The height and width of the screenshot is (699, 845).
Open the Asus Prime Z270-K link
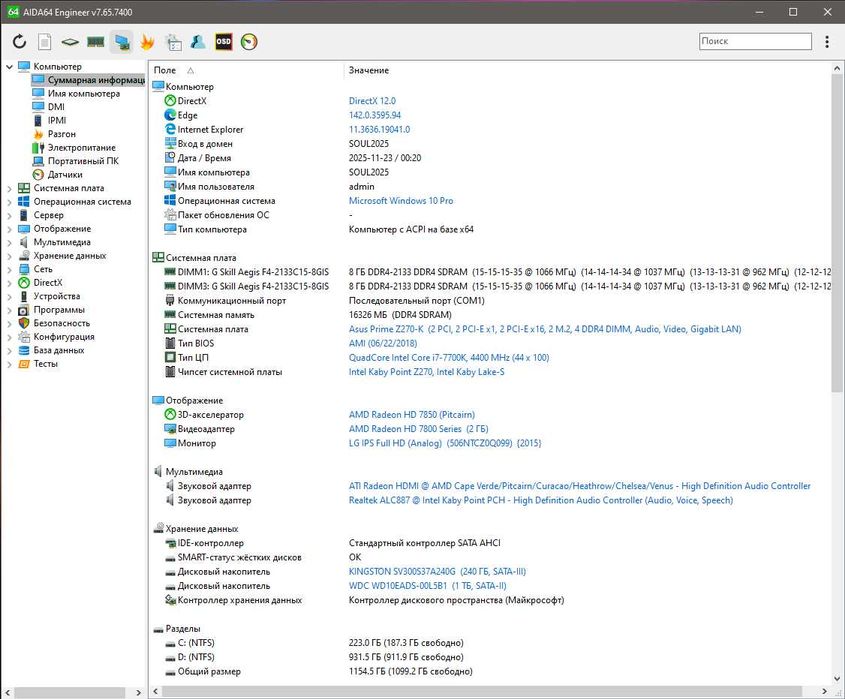(x=544, y=329)
